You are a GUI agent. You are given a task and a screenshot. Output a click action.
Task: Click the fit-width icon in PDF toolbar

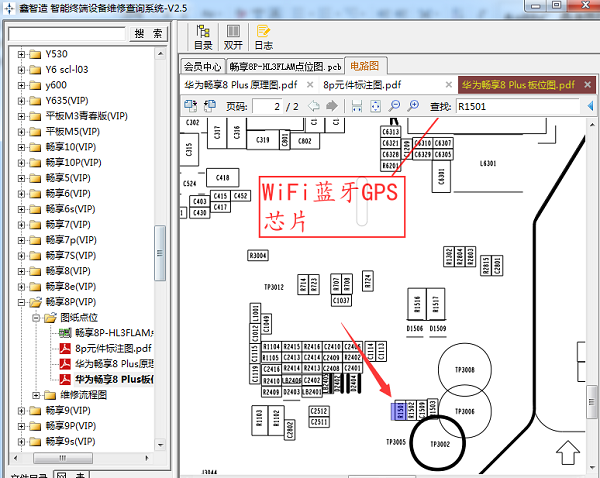[357, 106]
